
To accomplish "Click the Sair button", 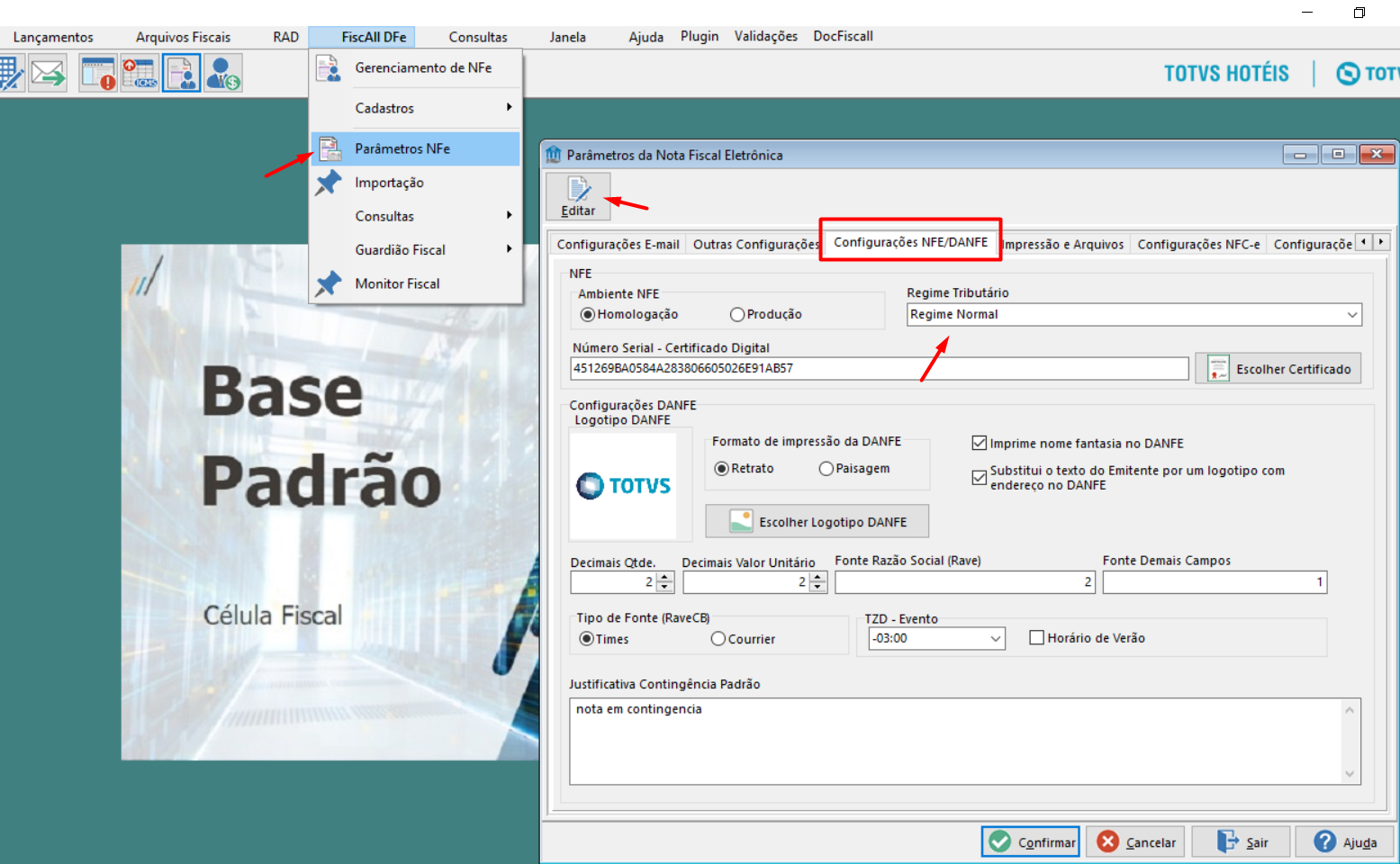I will coord(1242,841).
